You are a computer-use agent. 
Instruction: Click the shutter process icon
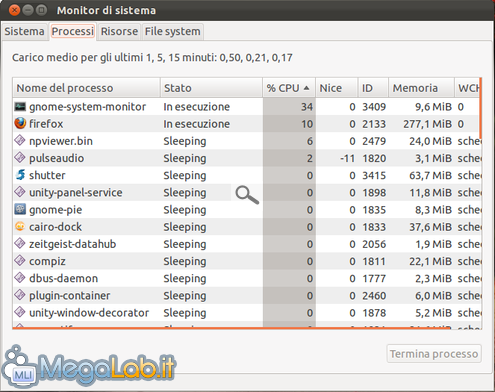(20, 175)
